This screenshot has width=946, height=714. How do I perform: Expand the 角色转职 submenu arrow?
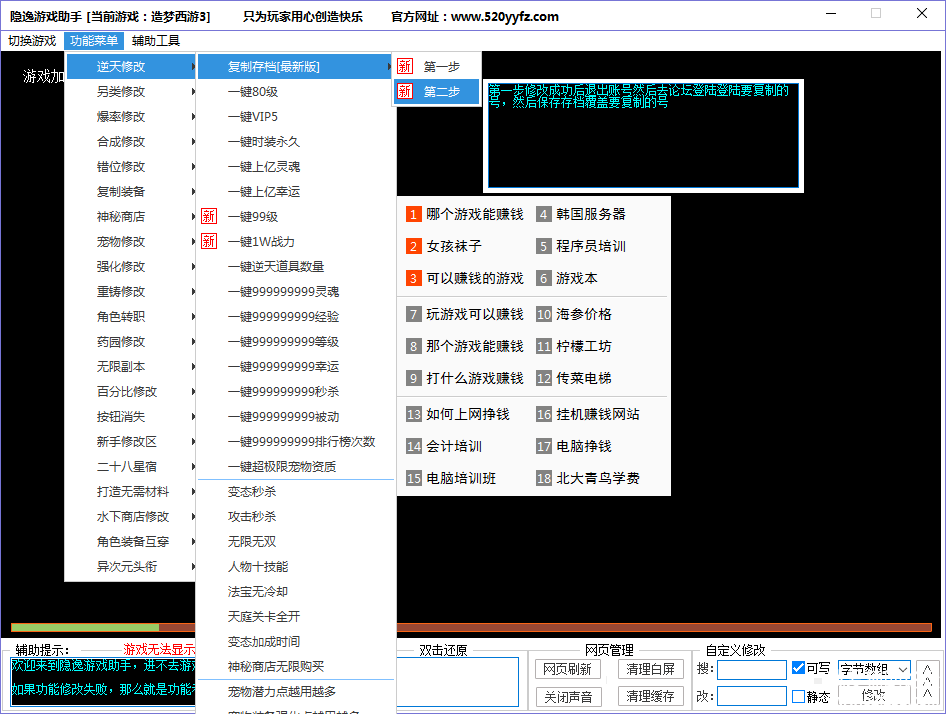(193, 317)
